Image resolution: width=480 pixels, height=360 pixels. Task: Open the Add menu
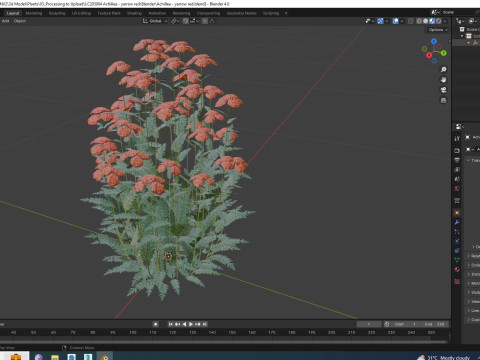[5, 21]
